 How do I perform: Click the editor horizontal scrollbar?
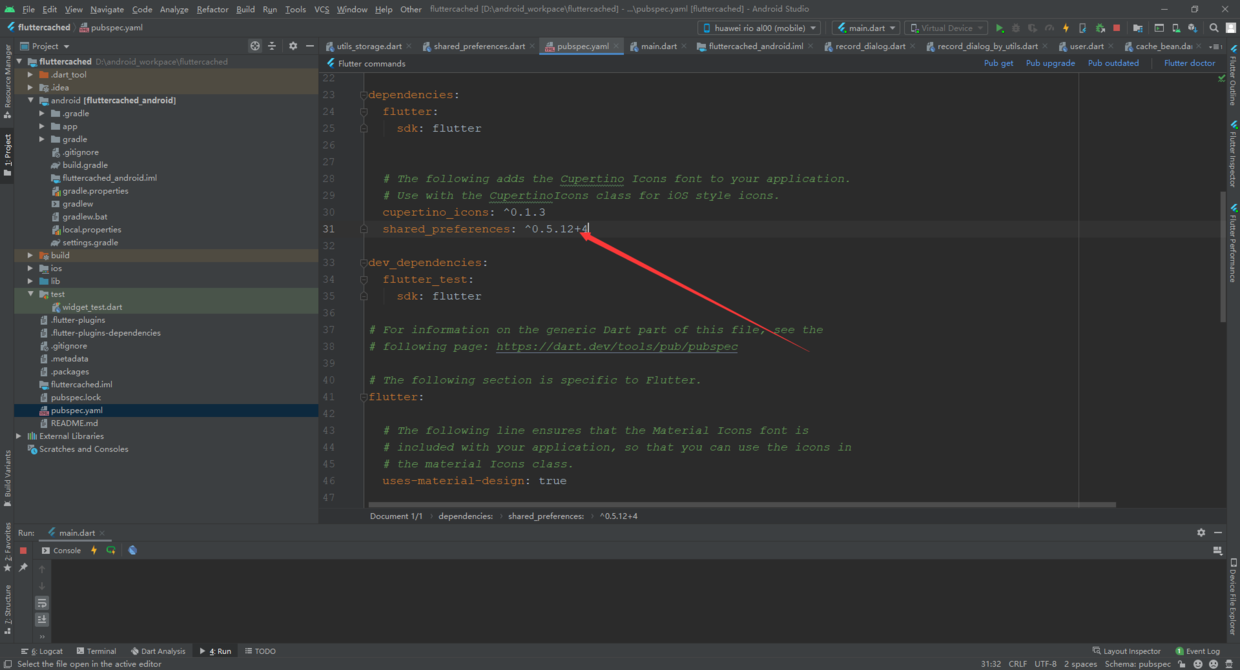pyautogui.click(x=740, y=505)
